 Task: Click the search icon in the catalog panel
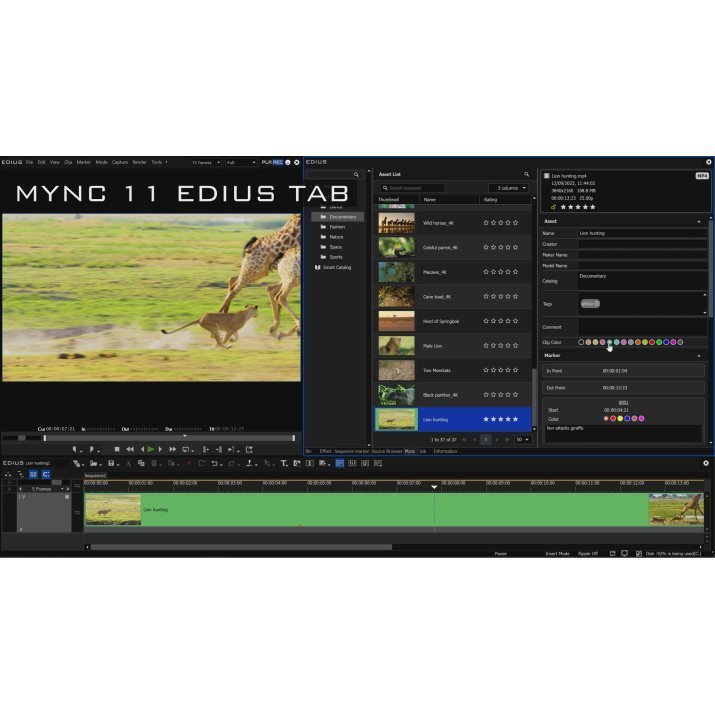356,174
